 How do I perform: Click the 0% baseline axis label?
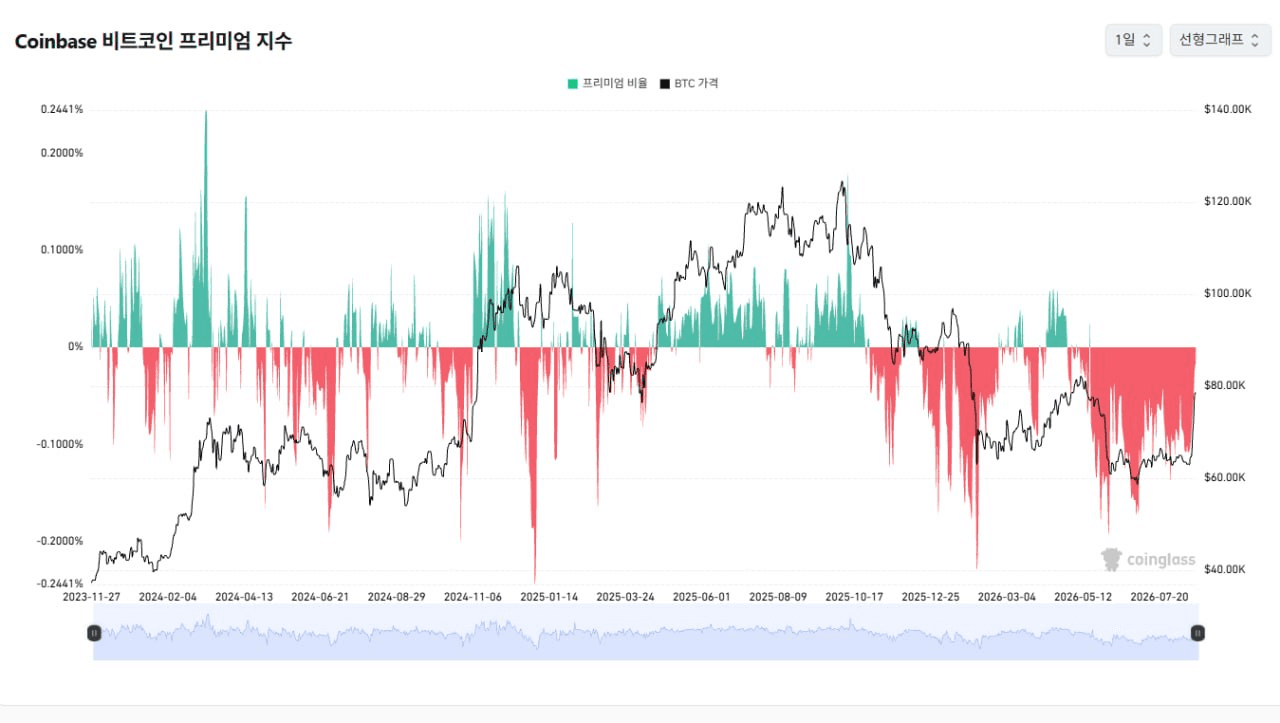pyautogui.click(x=76, y=347)
